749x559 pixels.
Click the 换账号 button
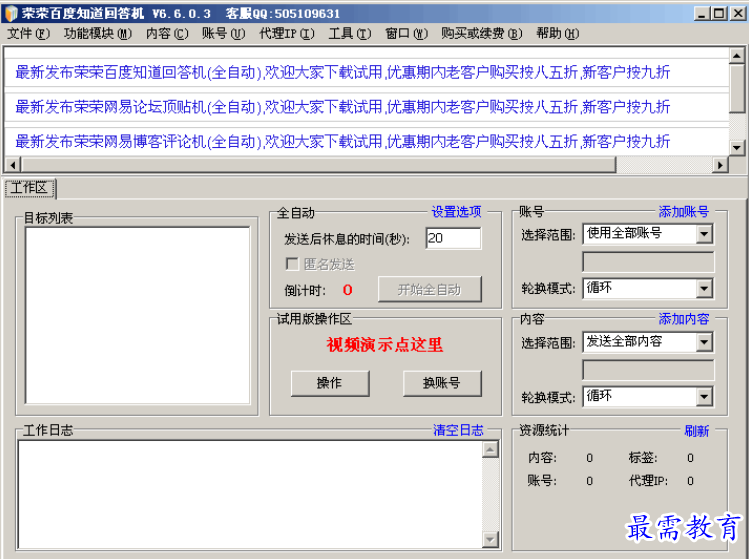coord(442,383)
